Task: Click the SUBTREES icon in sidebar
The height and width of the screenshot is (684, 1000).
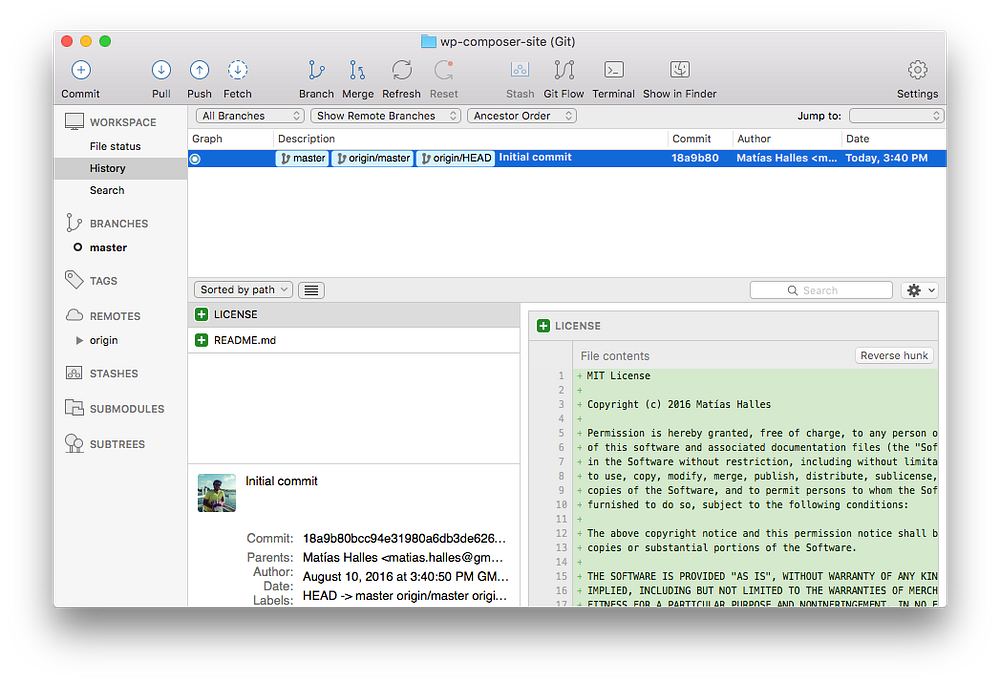Action: pos(74,444)
